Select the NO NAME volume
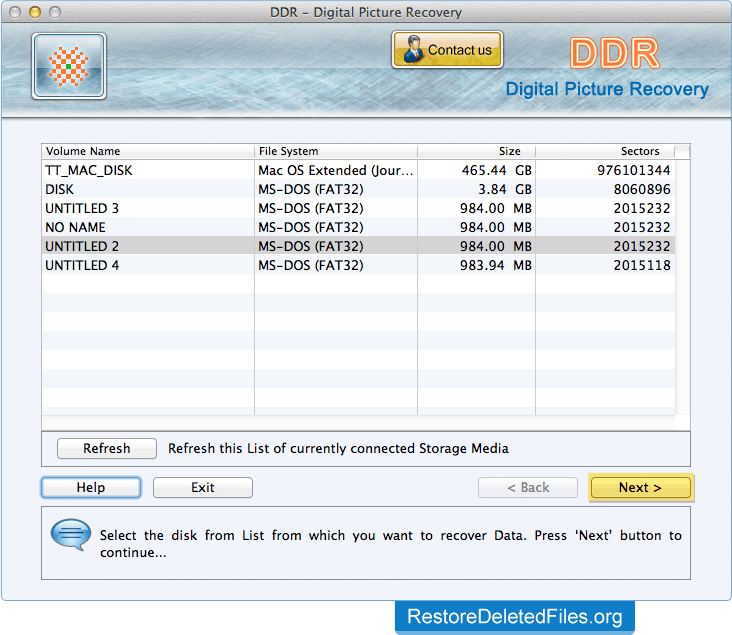The width and height of the screenshot is (732, 635). coord(358,227)
